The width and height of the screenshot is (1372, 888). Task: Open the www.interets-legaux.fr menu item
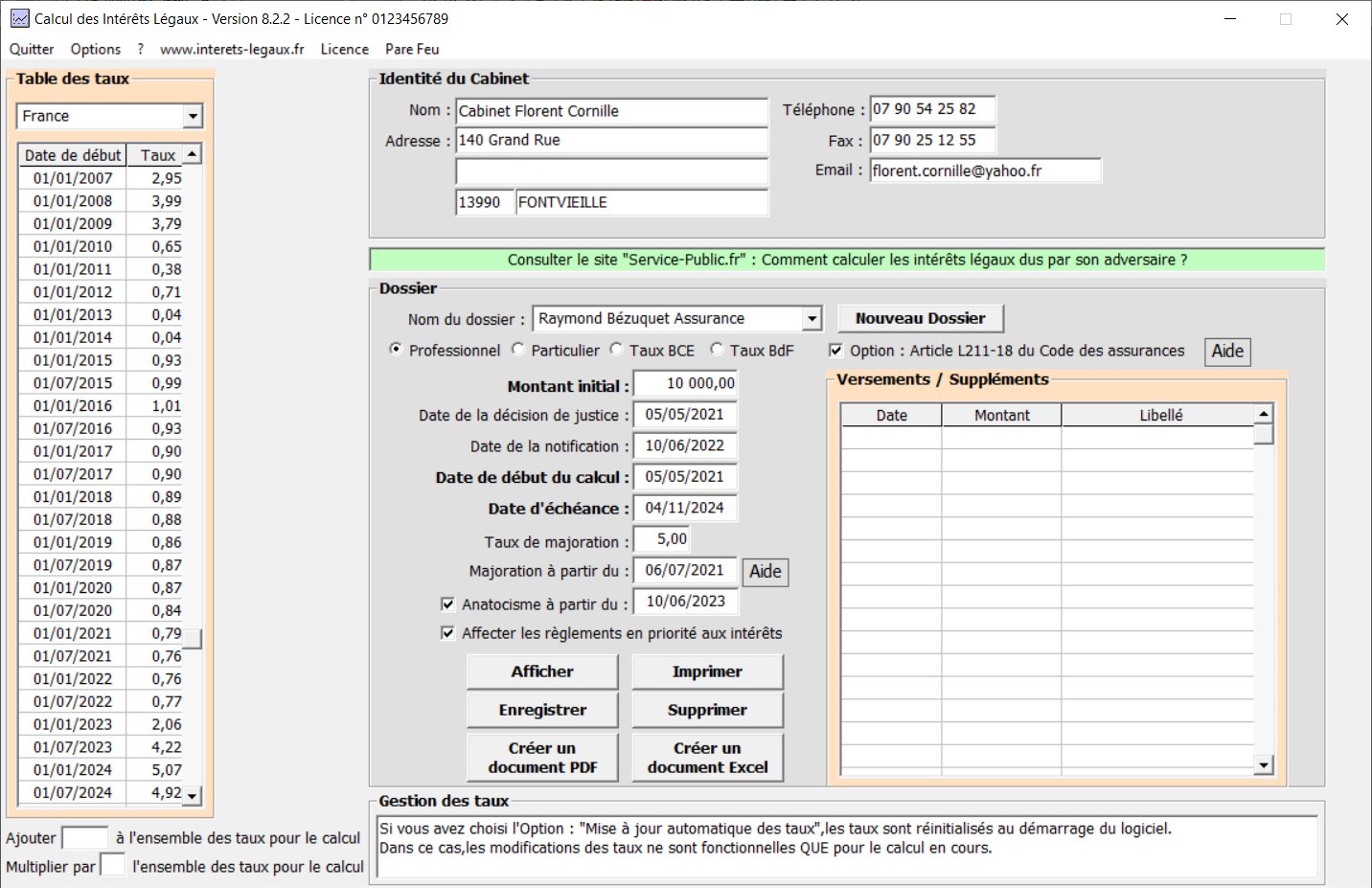[x=232, y=49]
